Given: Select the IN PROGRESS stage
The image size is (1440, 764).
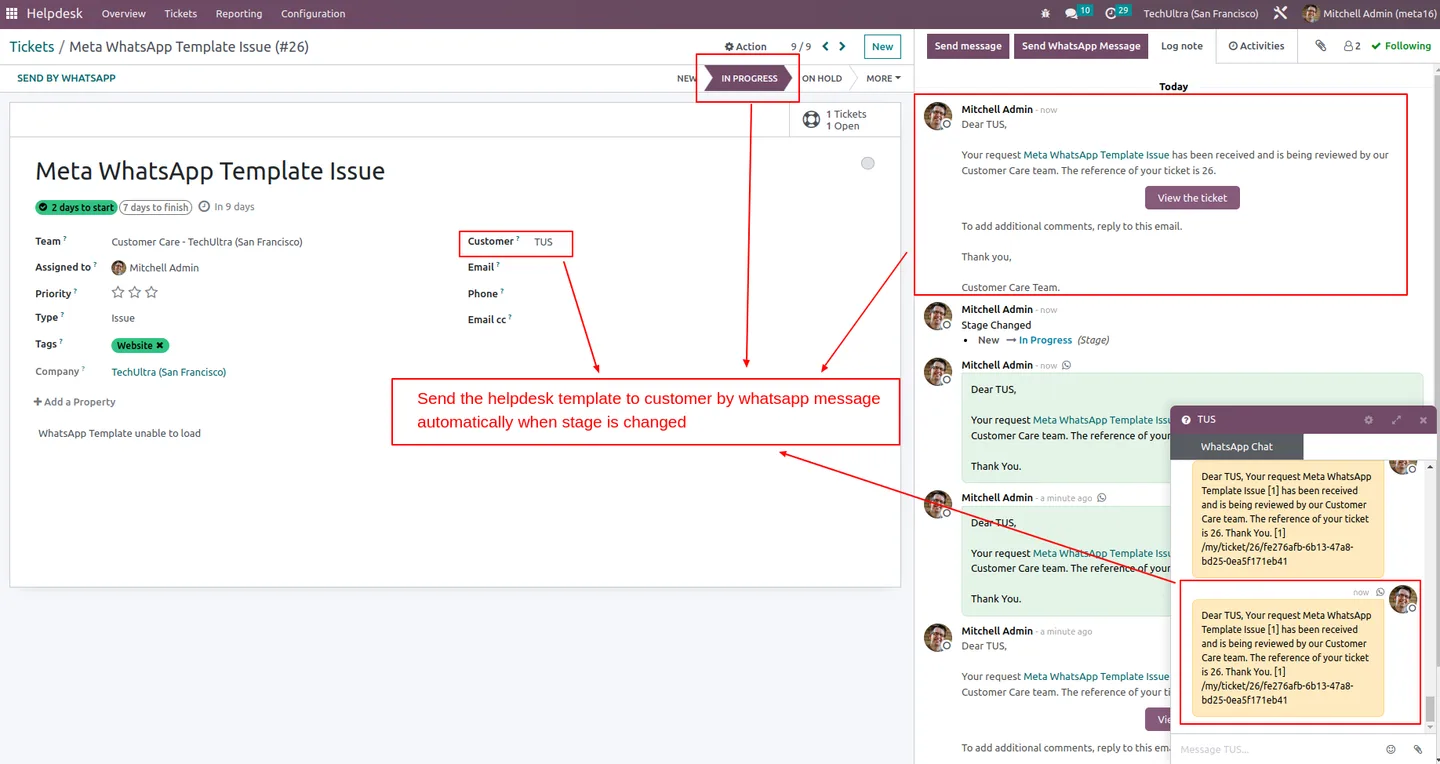Looking at the screenshot, I should point(749,78).
